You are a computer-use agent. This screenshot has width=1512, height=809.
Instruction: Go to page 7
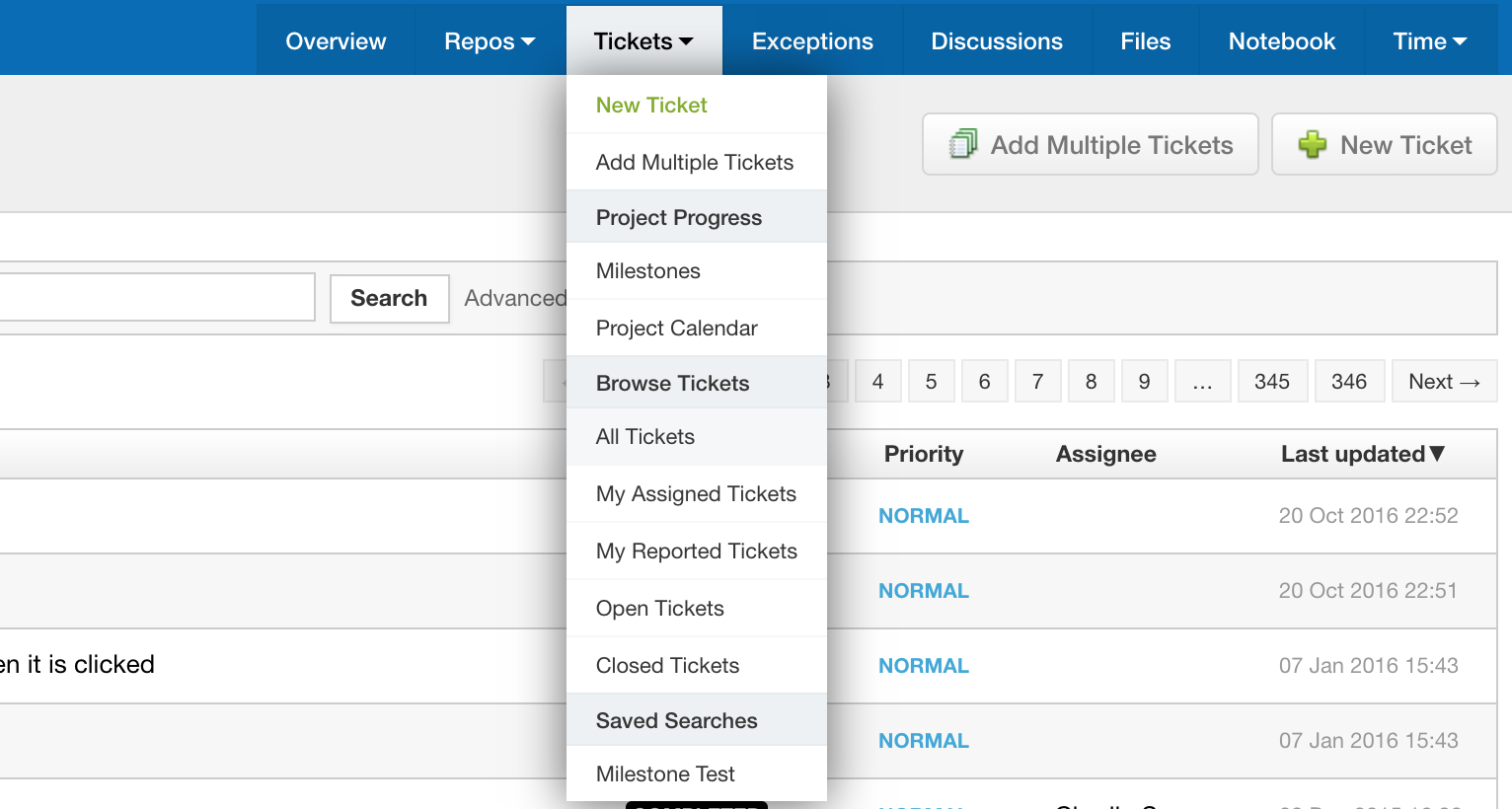[1037, 381]
